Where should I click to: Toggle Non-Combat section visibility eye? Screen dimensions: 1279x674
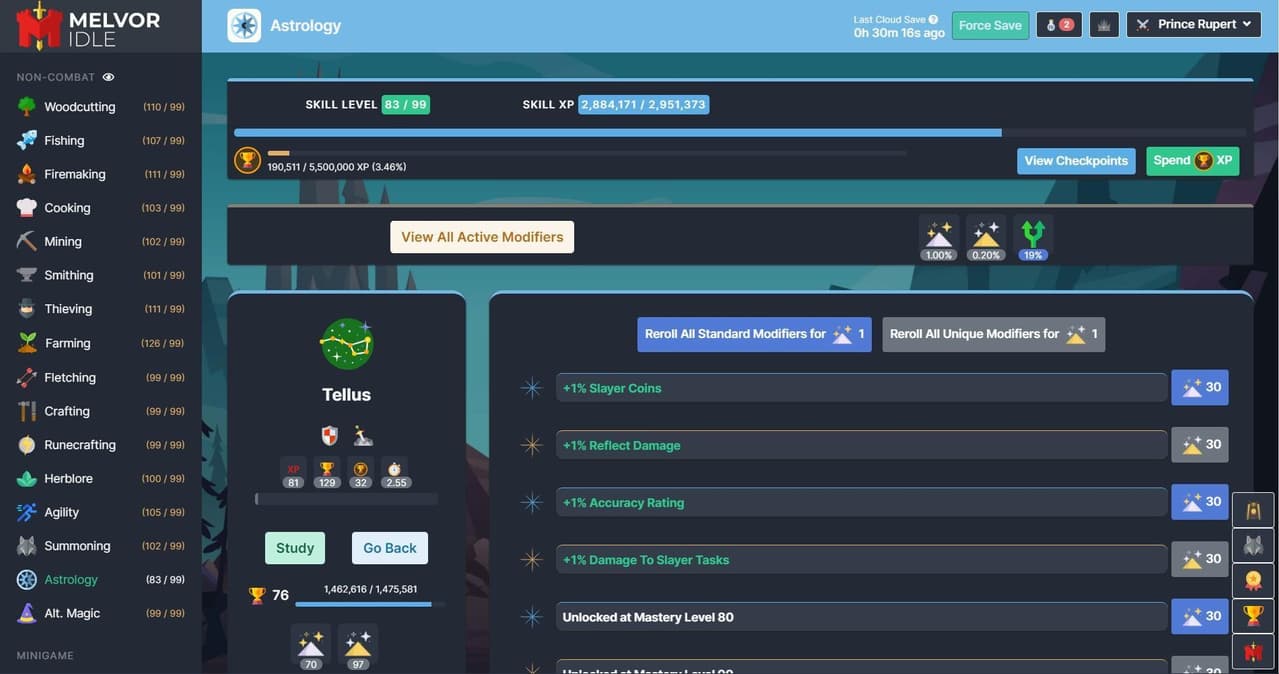pos(108,77)
